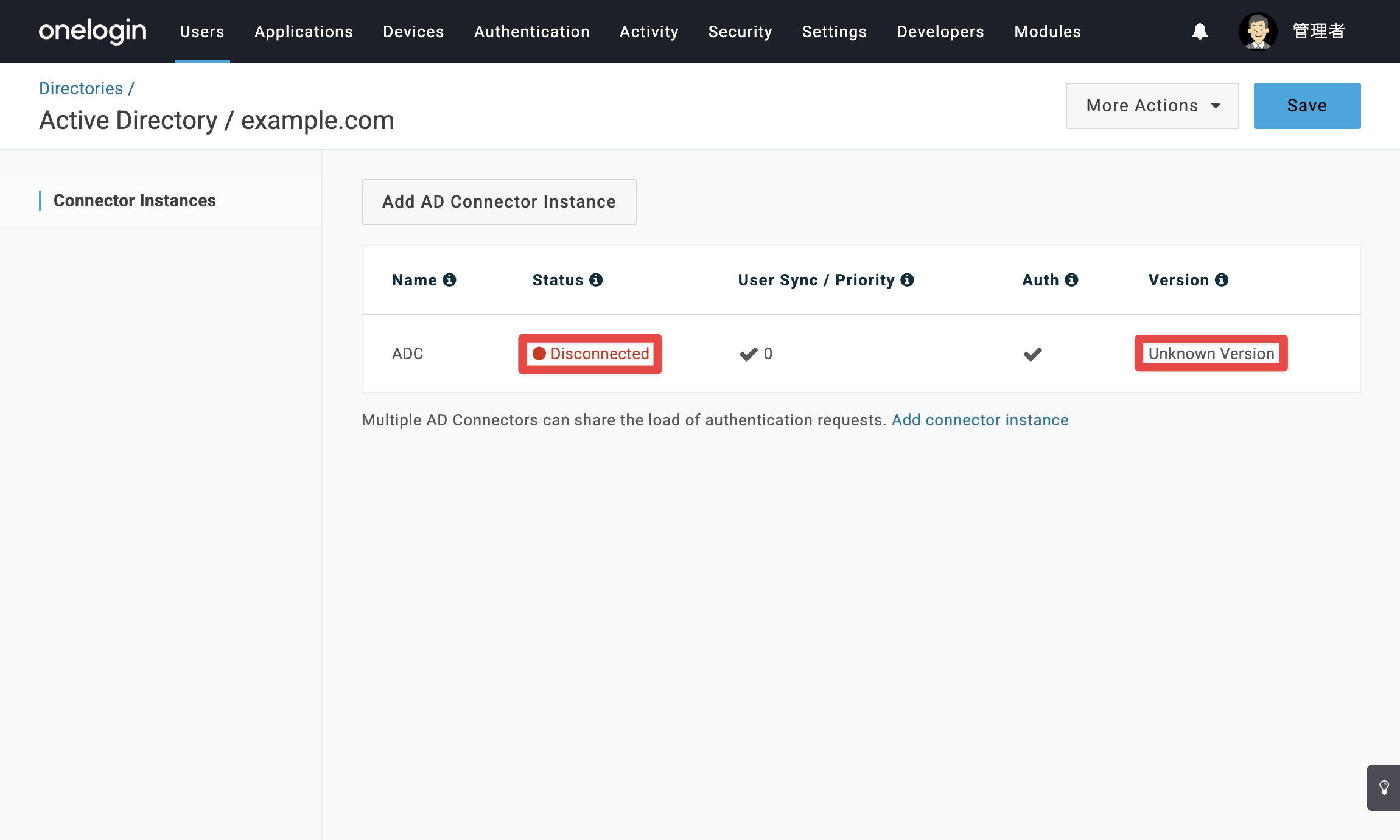The height and width of the screenshot is (840, 1400).
Task: Click the Active Directory / example.com title
Action: 217,121
